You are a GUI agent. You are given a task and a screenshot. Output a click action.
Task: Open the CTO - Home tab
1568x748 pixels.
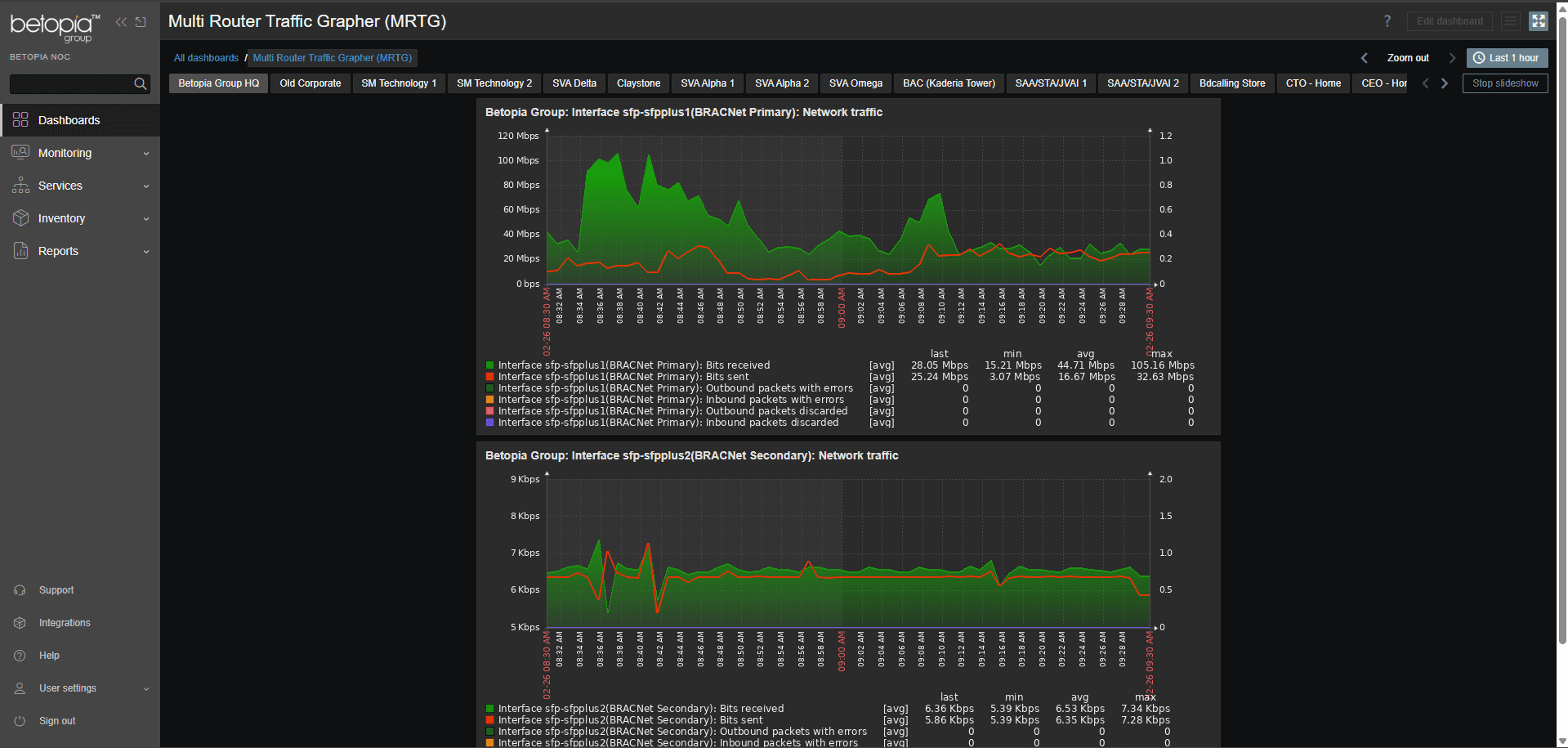(x=1313, y=83)
